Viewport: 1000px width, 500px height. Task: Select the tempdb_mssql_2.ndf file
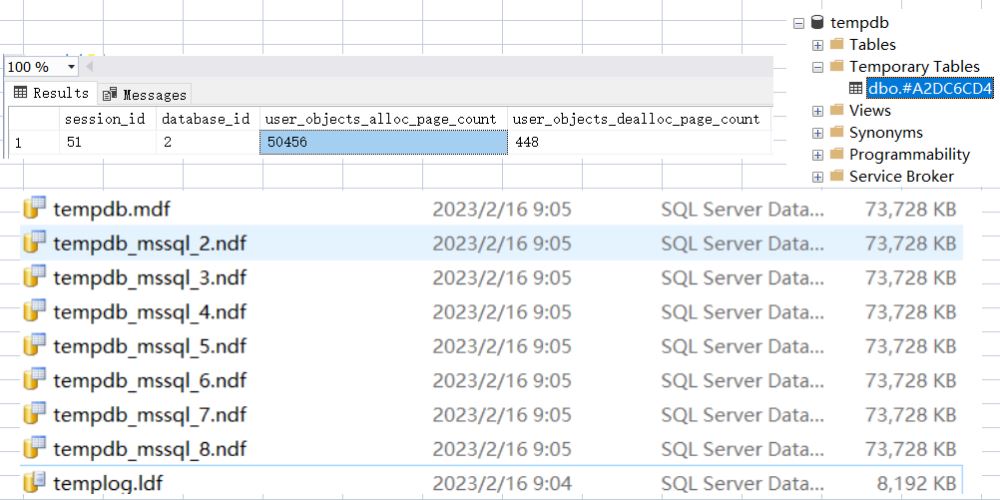[149, 243]
